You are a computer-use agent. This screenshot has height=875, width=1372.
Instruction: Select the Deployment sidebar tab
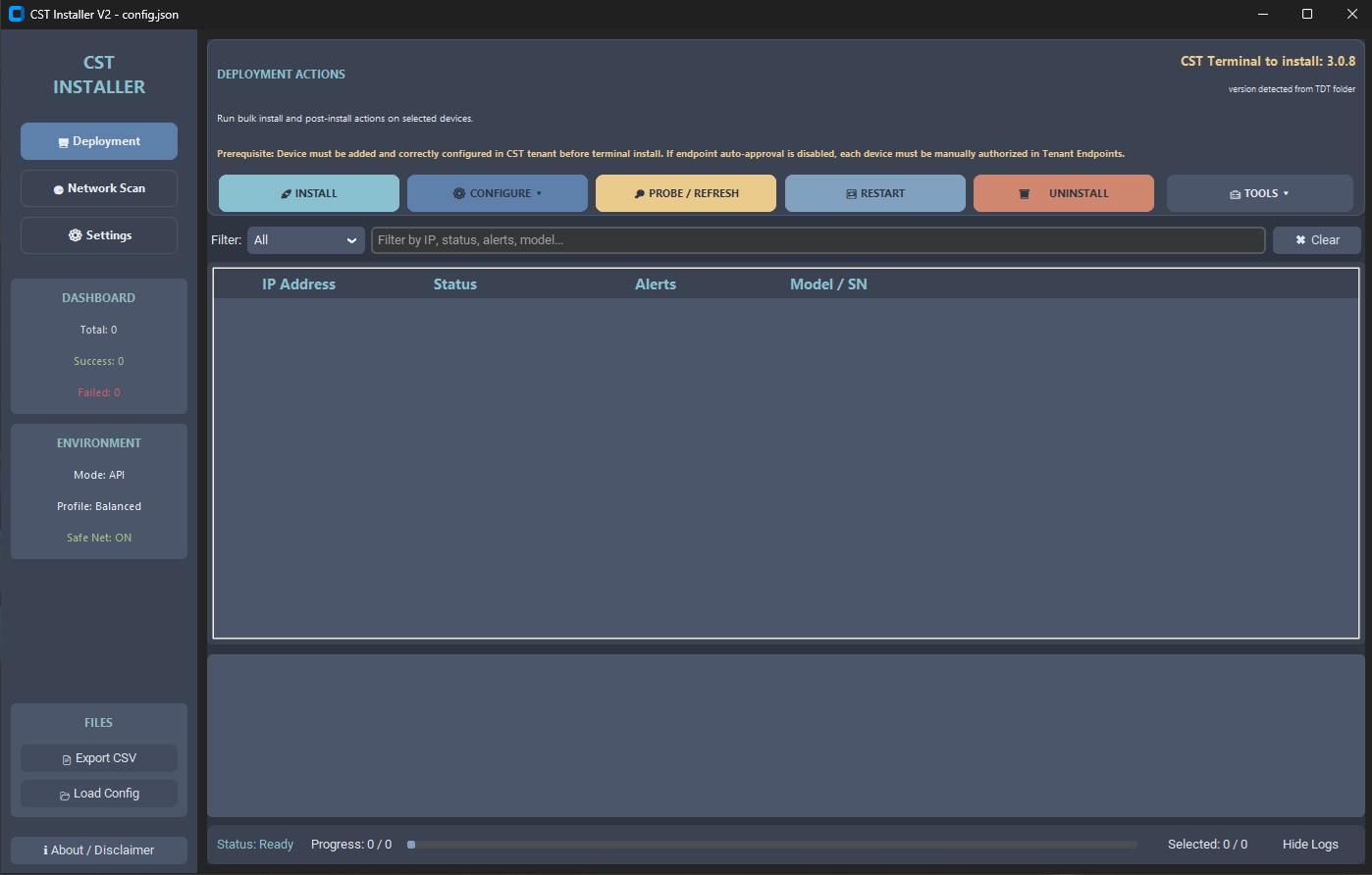pyautogui.click(x=99, y=141)
